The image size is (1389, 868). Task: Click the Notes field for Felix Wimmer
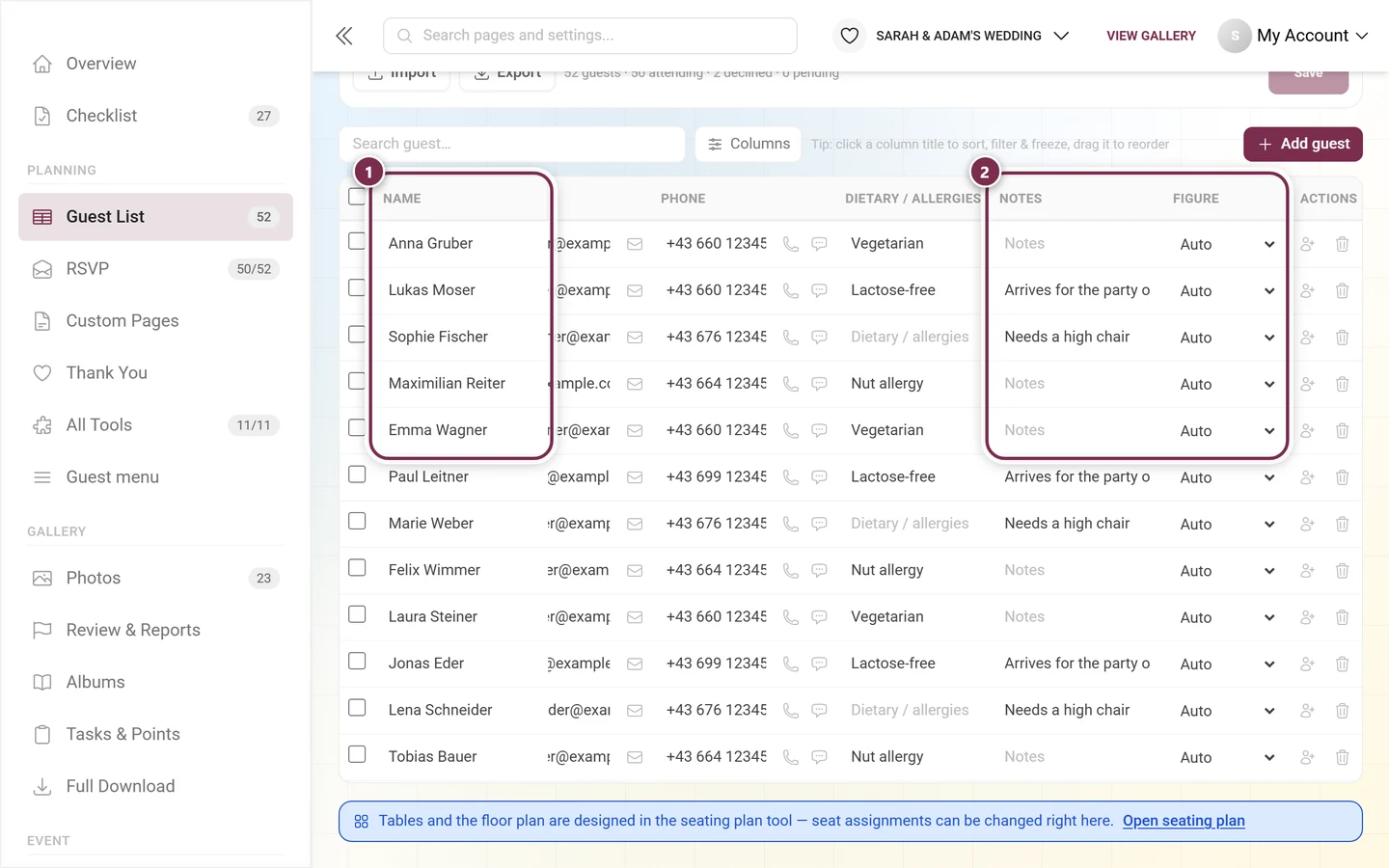(x=1078, y=571)
